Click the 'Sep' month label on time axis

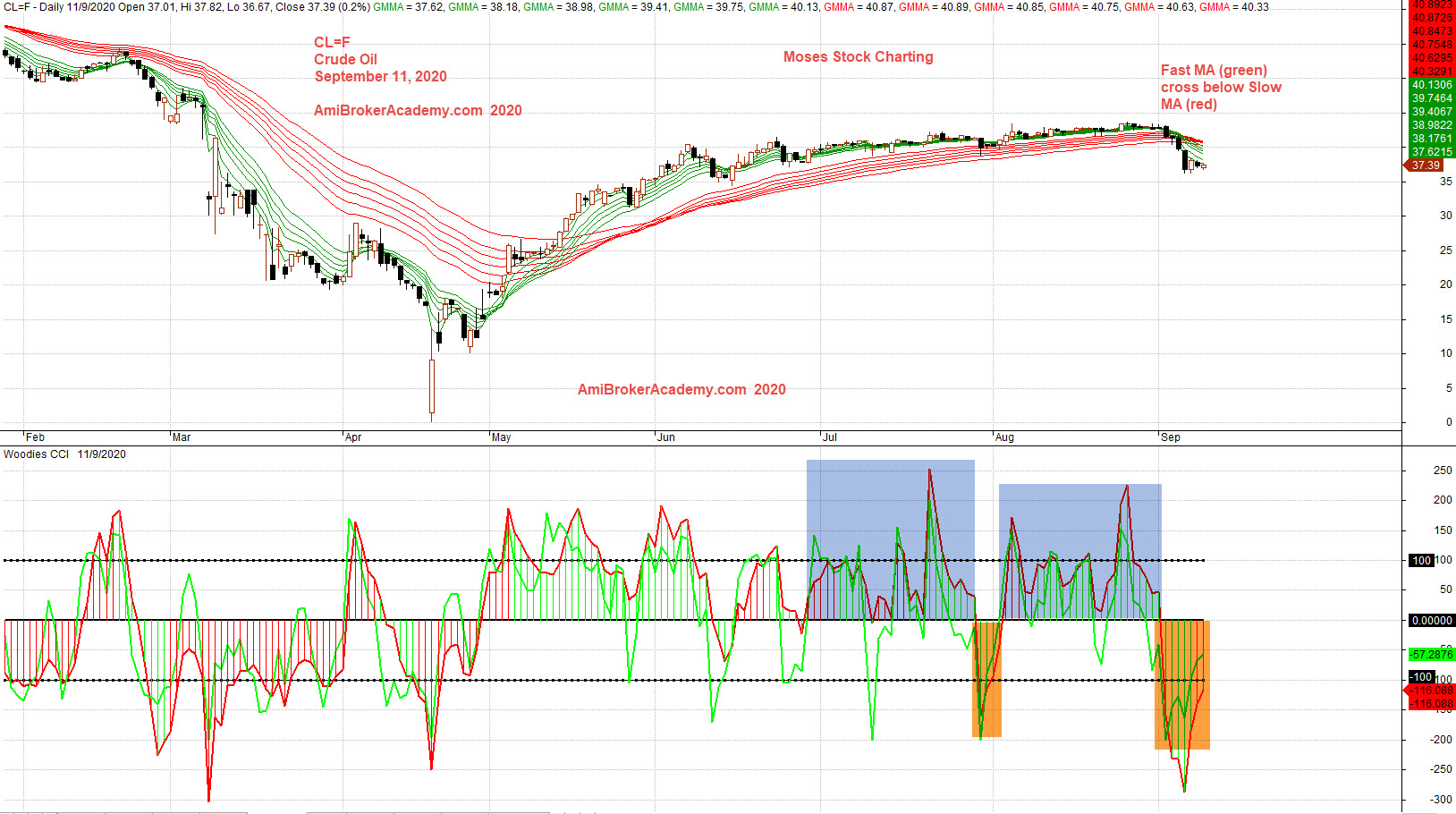pos(1171,437)
